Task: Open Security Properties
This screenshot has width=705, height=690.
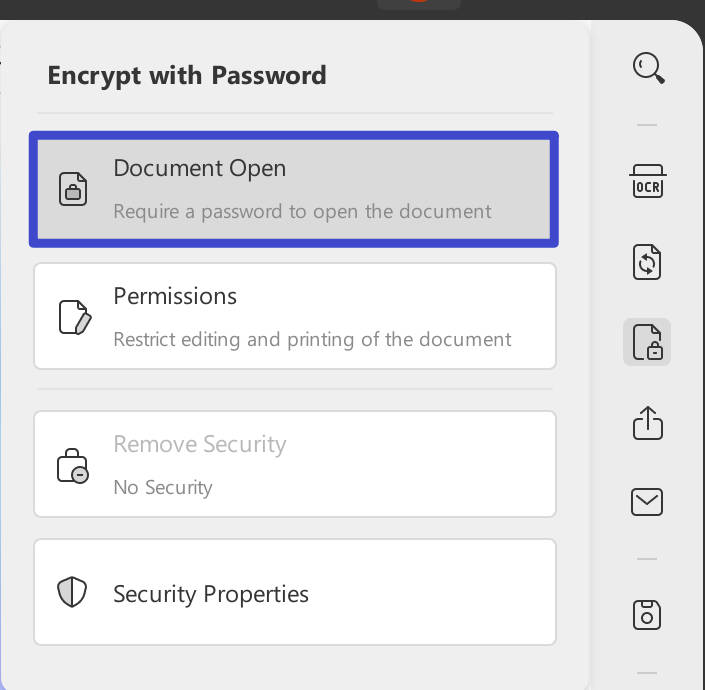Action: pos(295,592)
